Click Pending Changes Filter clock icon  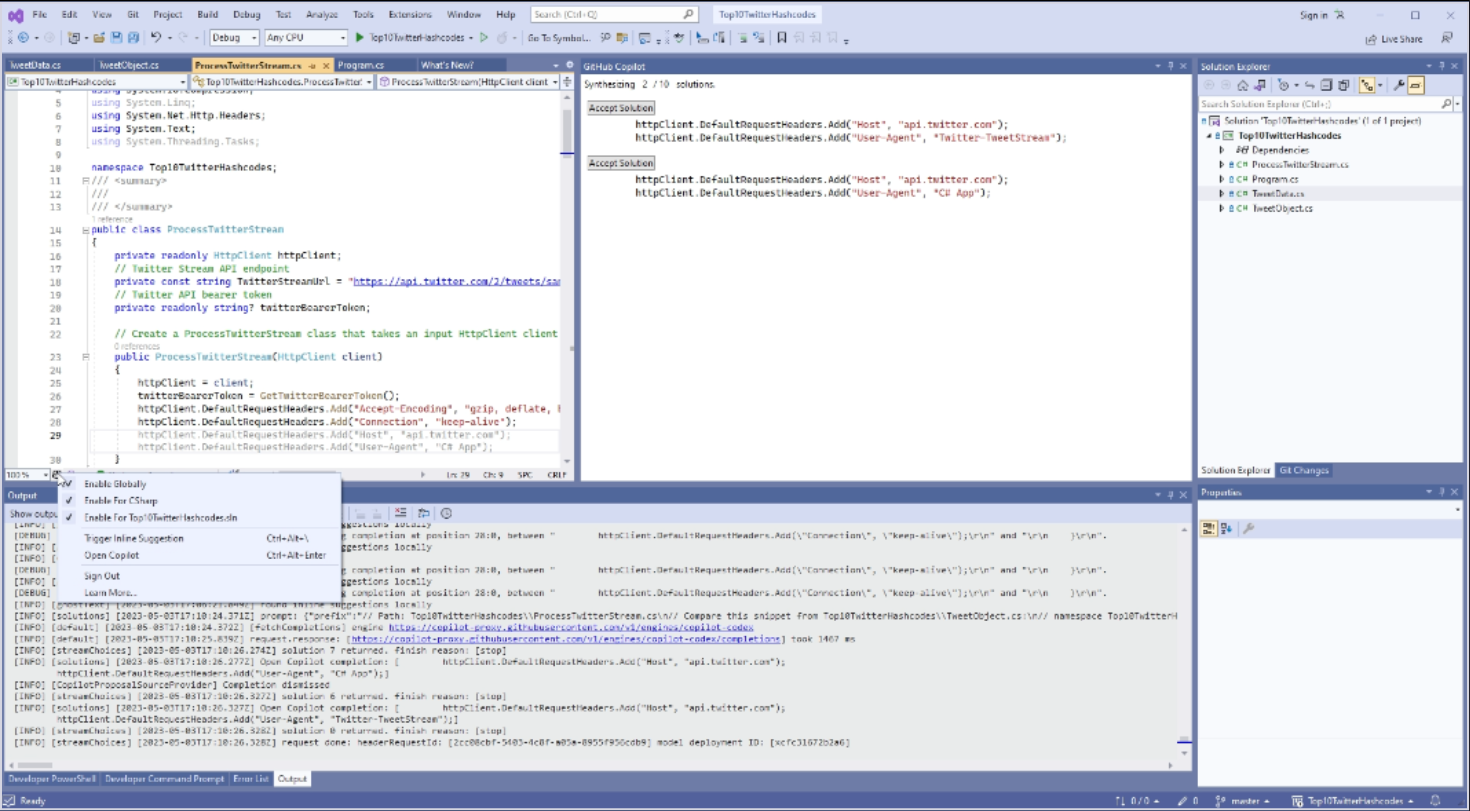(1282, 85)
